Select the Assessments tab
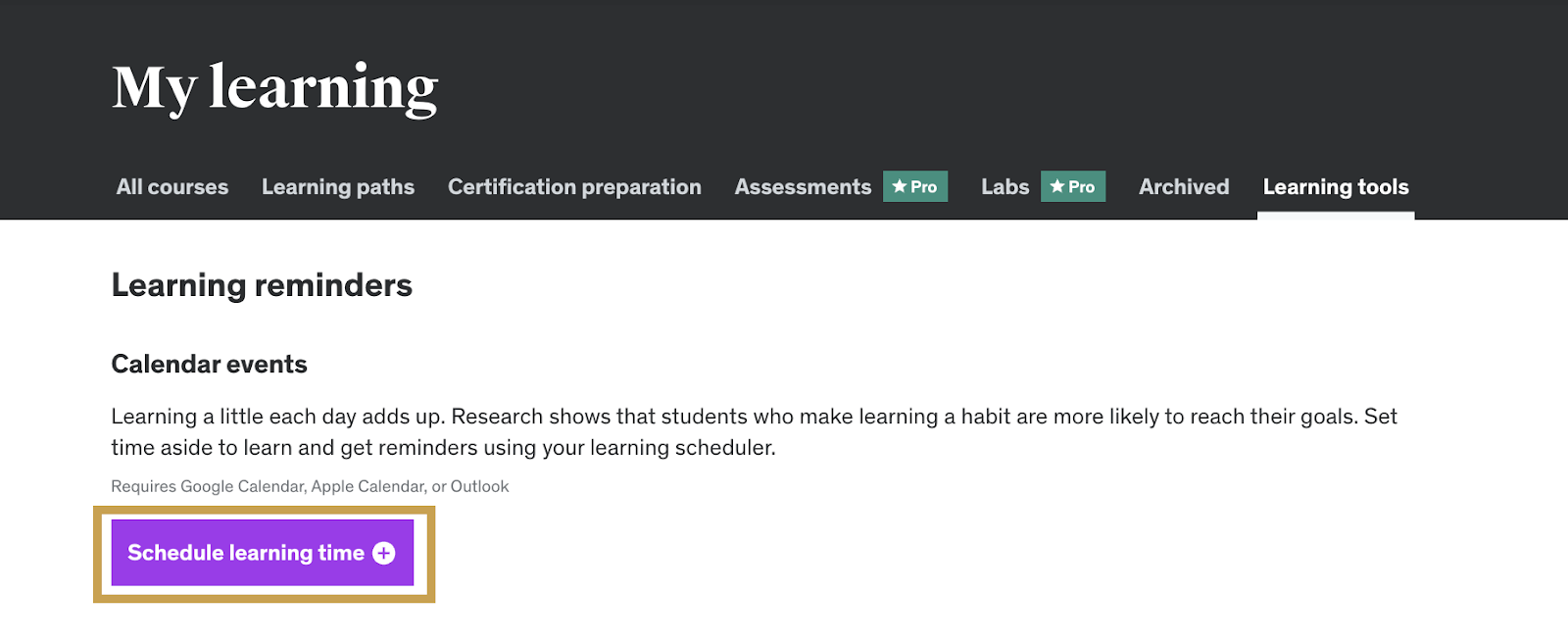Image resolution: width=1568 pixels, height=642 pixels. coord(803,187)
